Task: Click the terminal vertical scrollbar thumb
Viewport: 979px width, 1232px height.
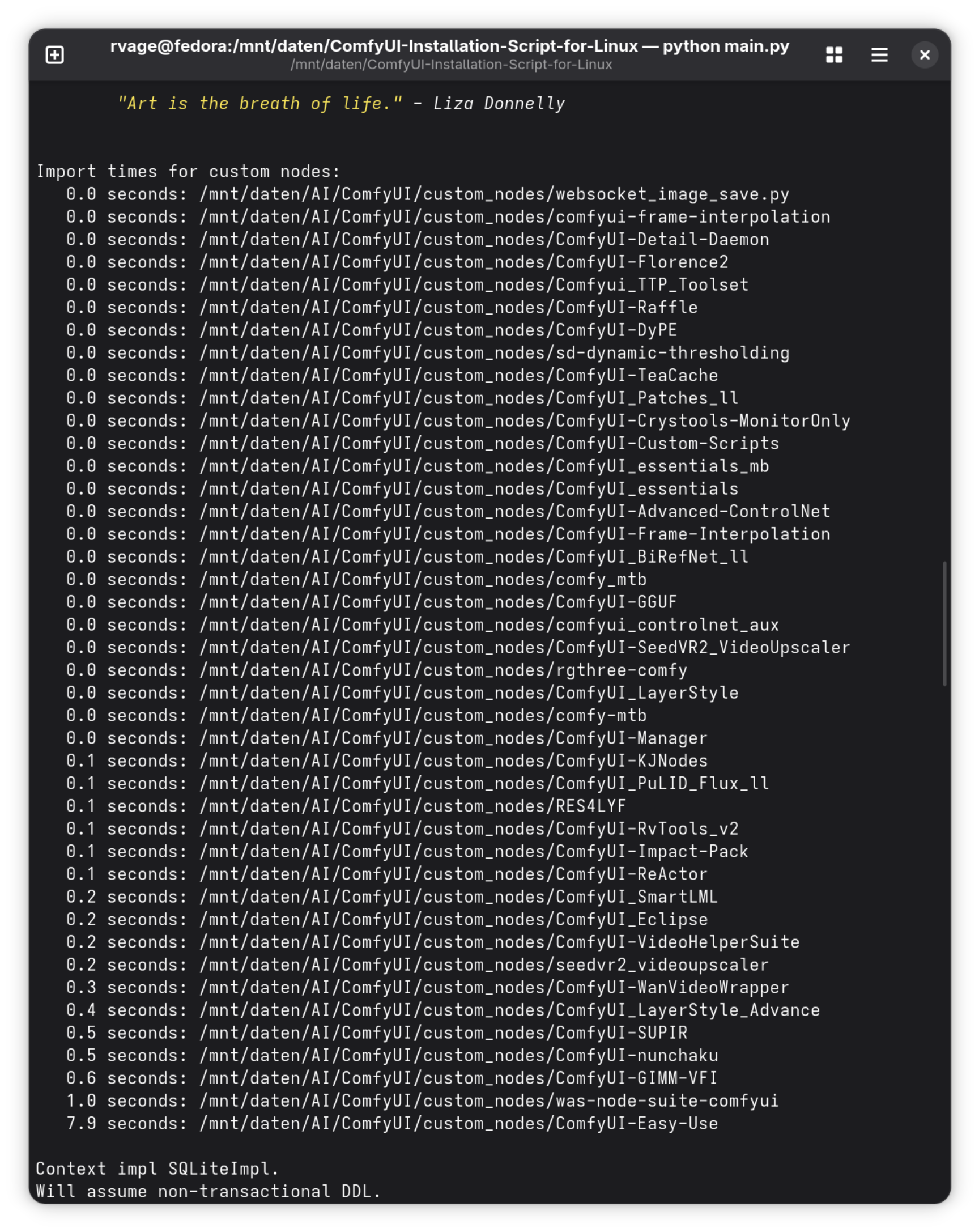Action: coord(944,623)
